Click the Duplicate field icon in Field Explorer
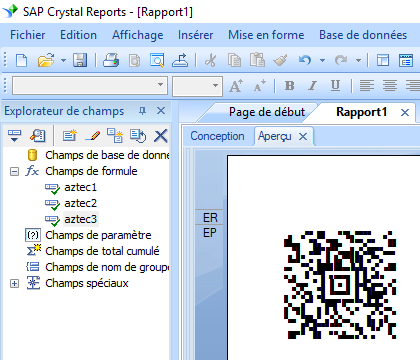This screenshot has height=360, width=420. coord(115,136)
